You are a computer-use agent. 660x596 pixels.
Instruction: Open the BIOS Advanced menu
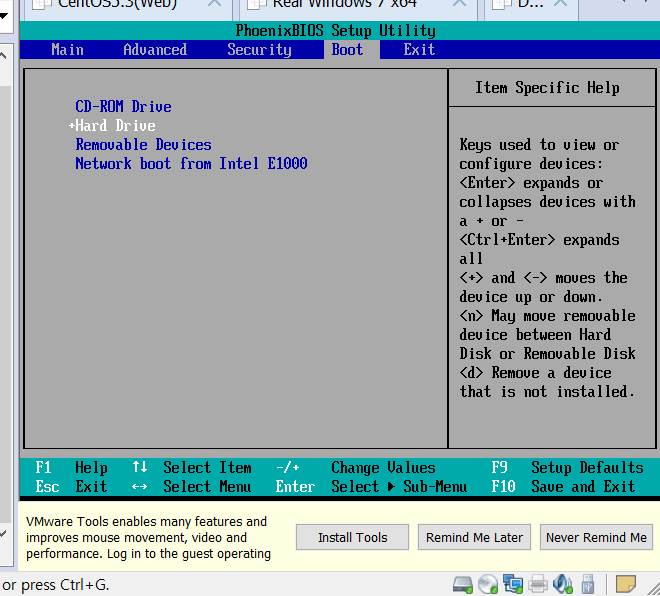tap(155, 50)
